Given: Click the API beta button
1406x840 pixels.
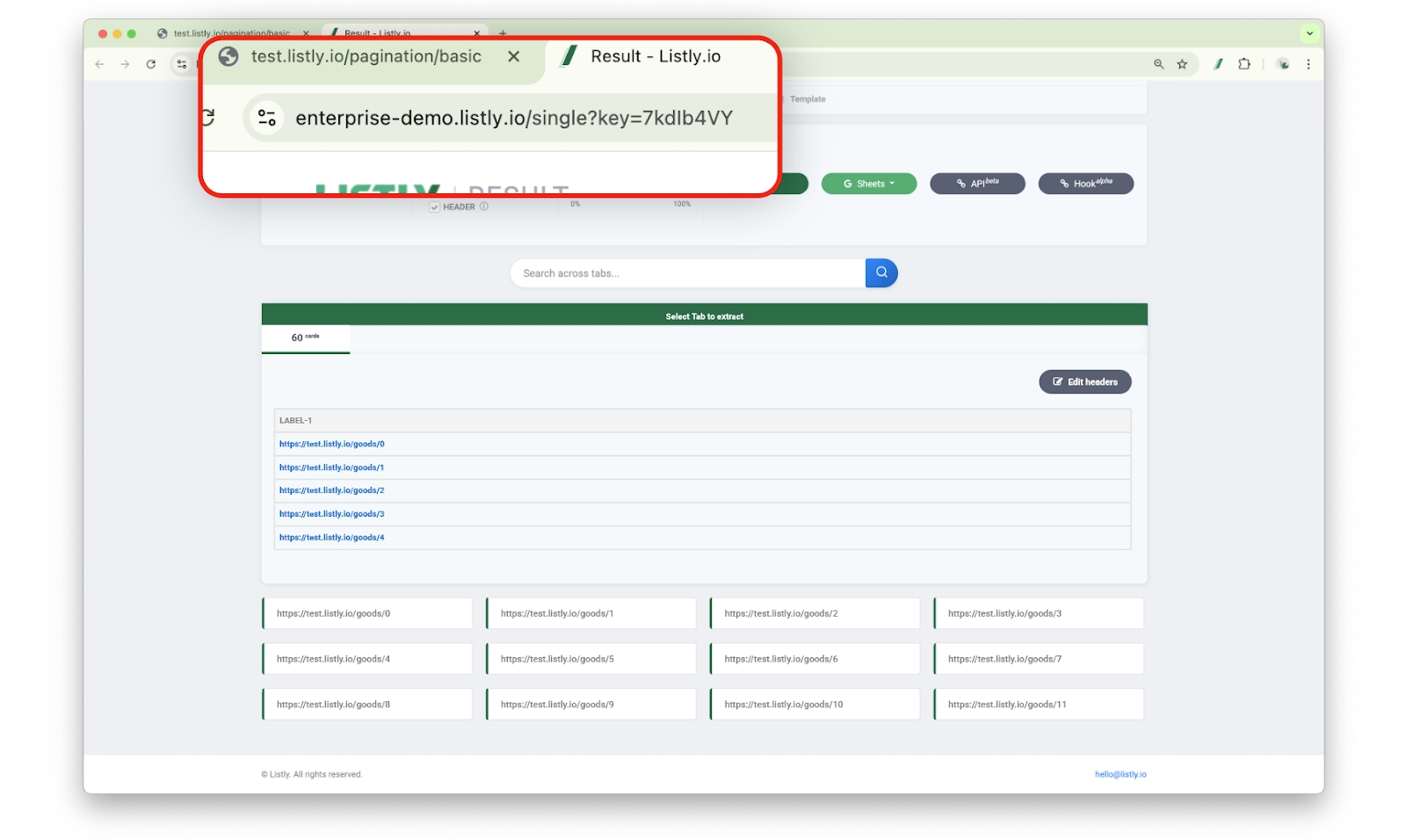Looking at the screenshot, I should pyautogui.click(x=977, y=184).
